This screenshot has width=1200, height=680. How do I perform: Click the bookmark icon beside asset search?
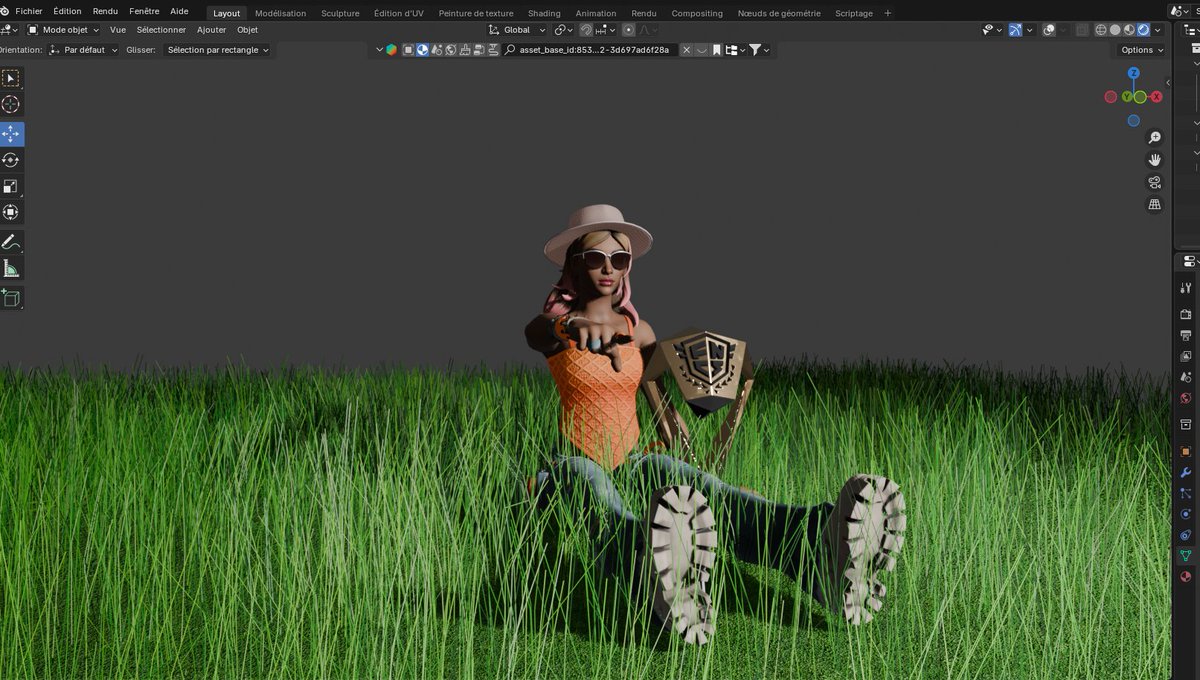[717, 50]
